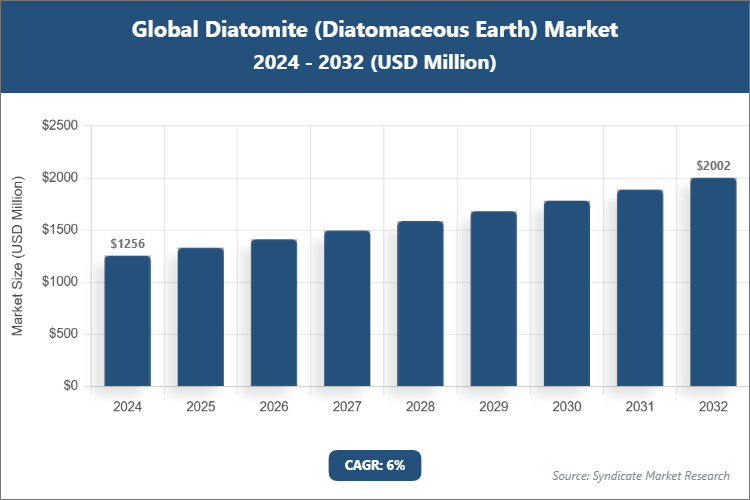The width and height of the screenshot is (750, 500).
Task: Click the $1256 data label
Action: (x=128, y=244)
